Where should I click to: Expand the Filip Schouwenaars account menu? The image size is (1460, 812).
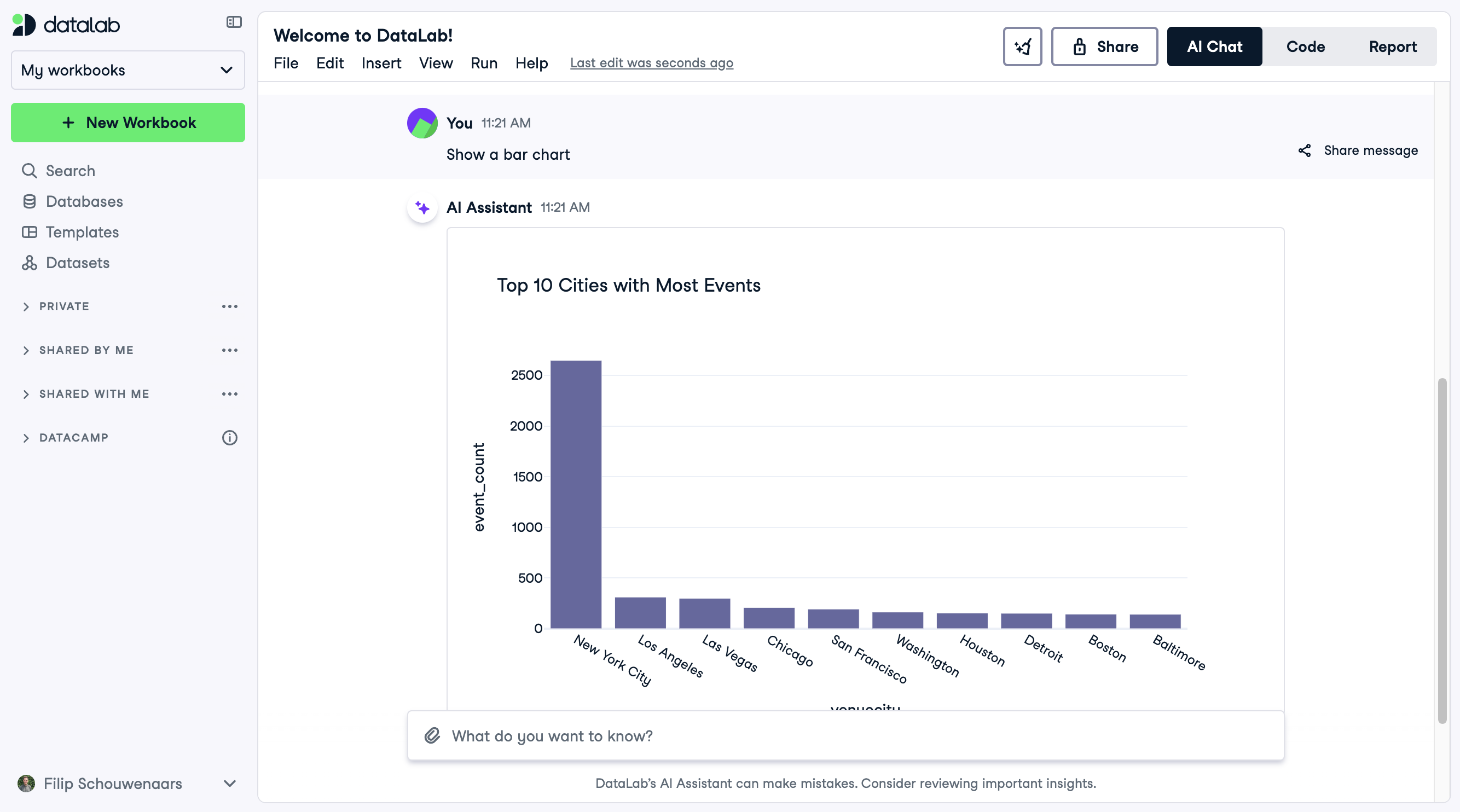click(x=229, y=783)
